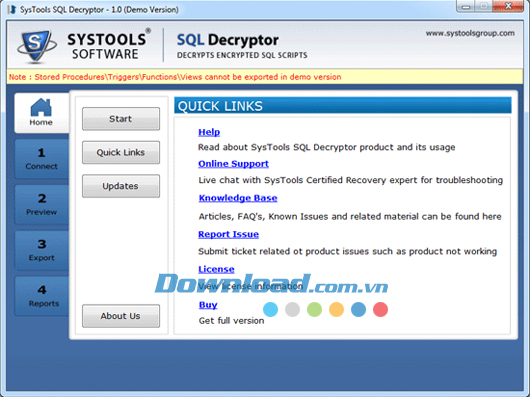The width and height of the screenshot is (530, 397).
Task: Click 'Get full version' description text
Action: (231, 321)
